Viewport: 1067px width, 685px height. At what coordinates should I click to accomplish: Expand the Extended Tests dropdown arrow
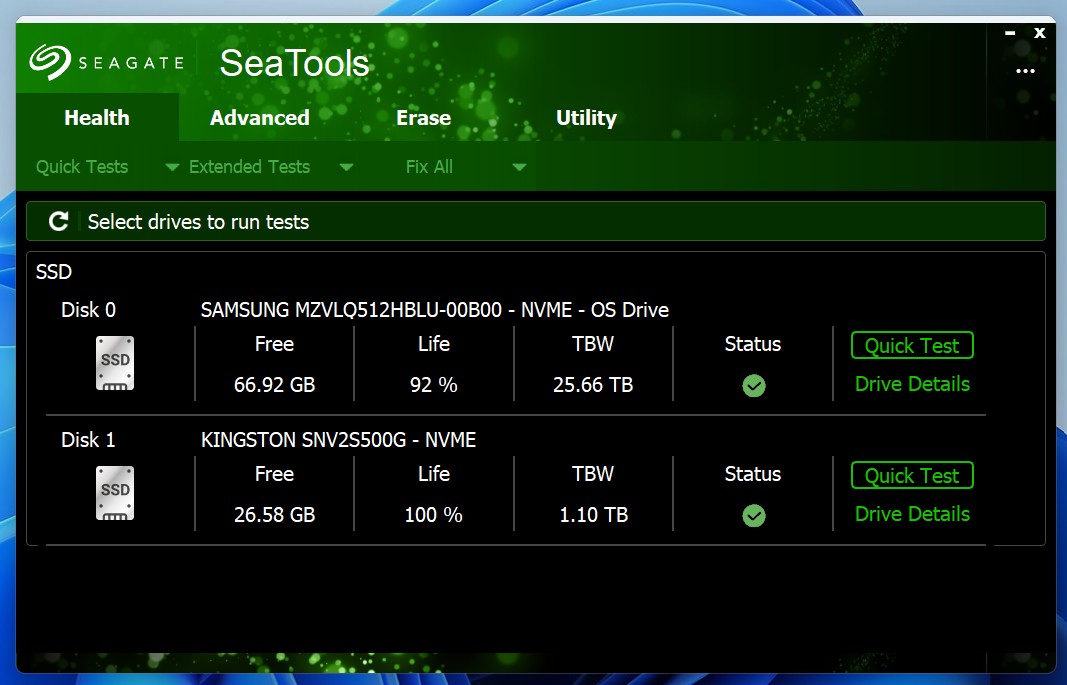(346, 167)
